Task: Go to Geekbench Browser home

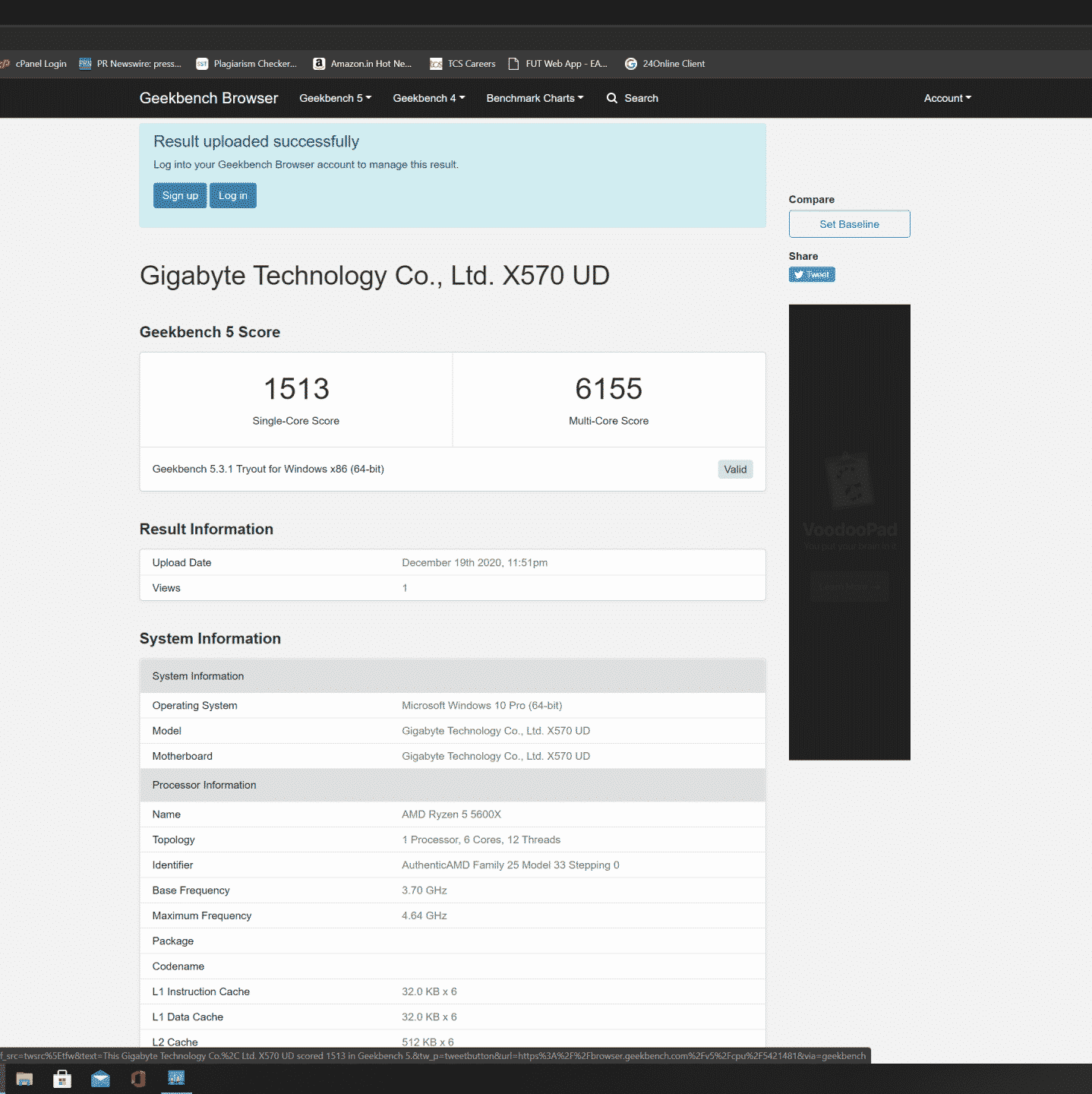Action: (209, 98)
